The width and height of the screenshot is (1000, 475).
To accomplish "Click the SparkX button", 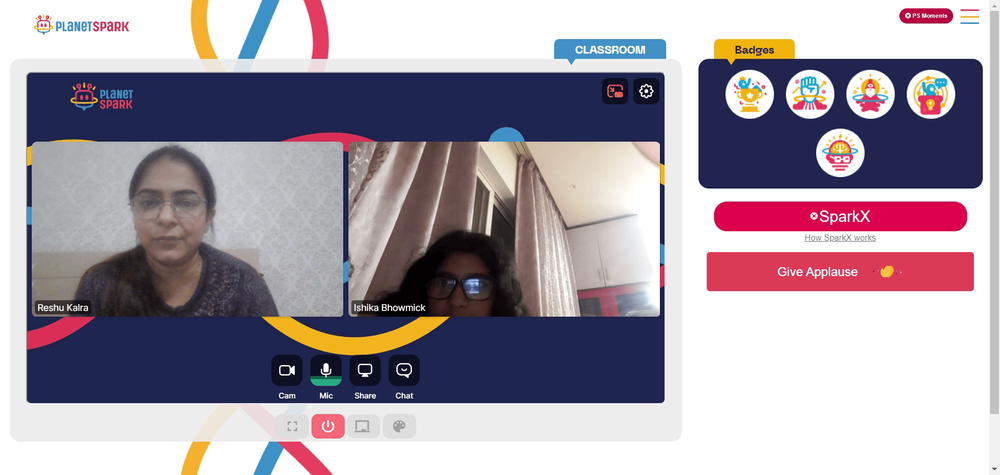I will pyautogui.click(x=840, y=216).
